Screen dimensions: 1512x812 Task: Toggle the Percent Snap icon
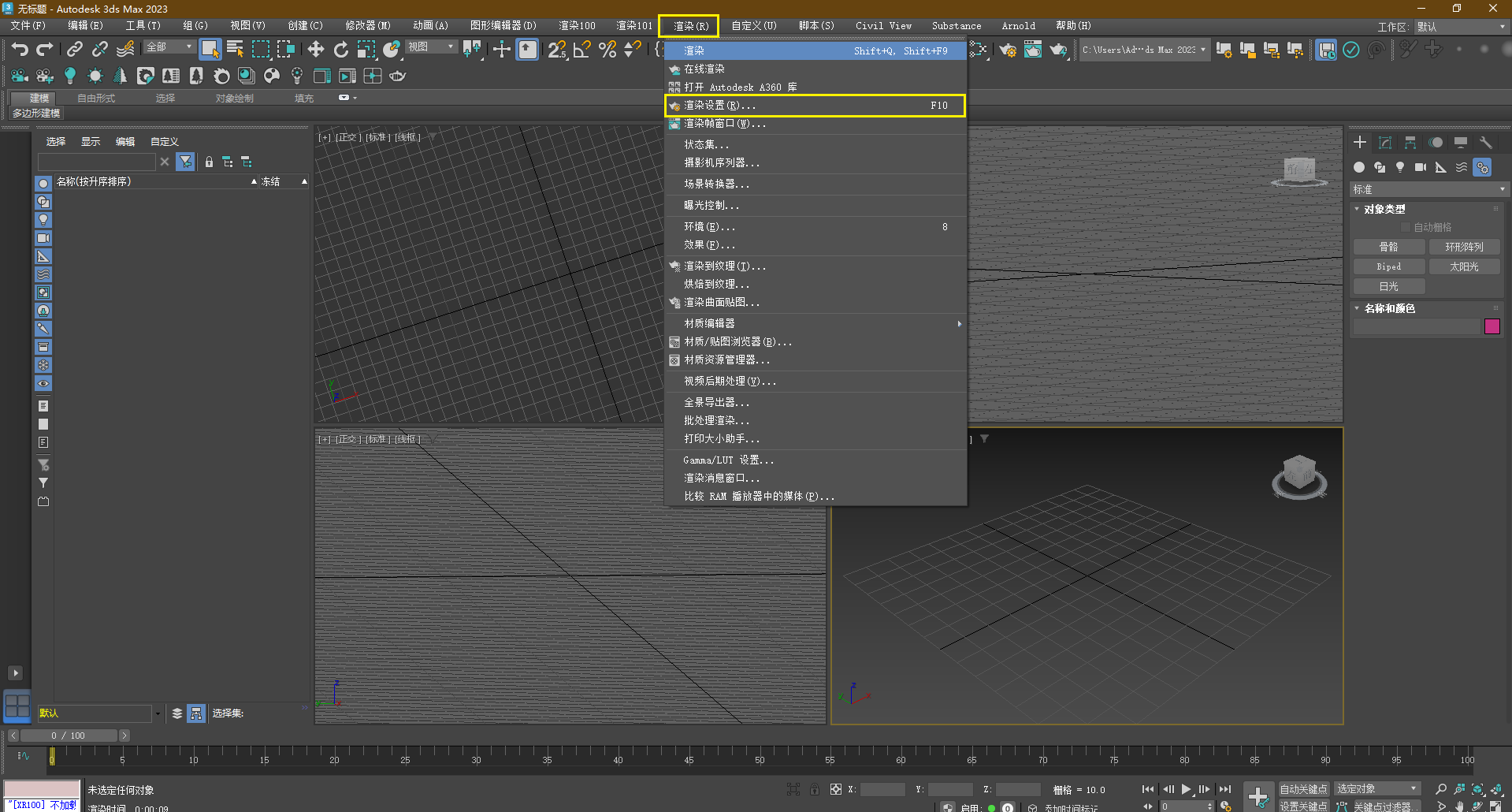click(x=607, y=50)
